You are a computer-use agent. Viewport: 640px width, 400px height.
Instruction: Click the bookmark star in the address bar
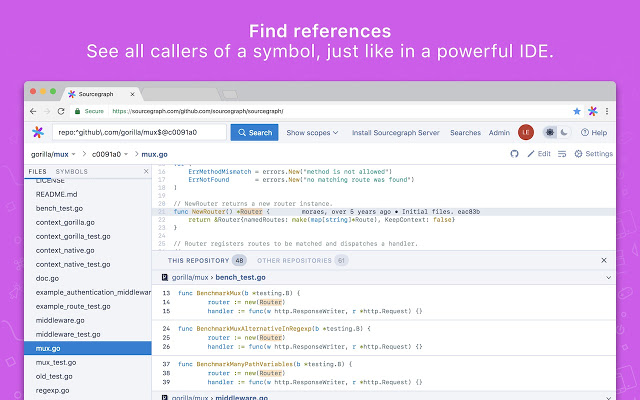coord(577,111)
